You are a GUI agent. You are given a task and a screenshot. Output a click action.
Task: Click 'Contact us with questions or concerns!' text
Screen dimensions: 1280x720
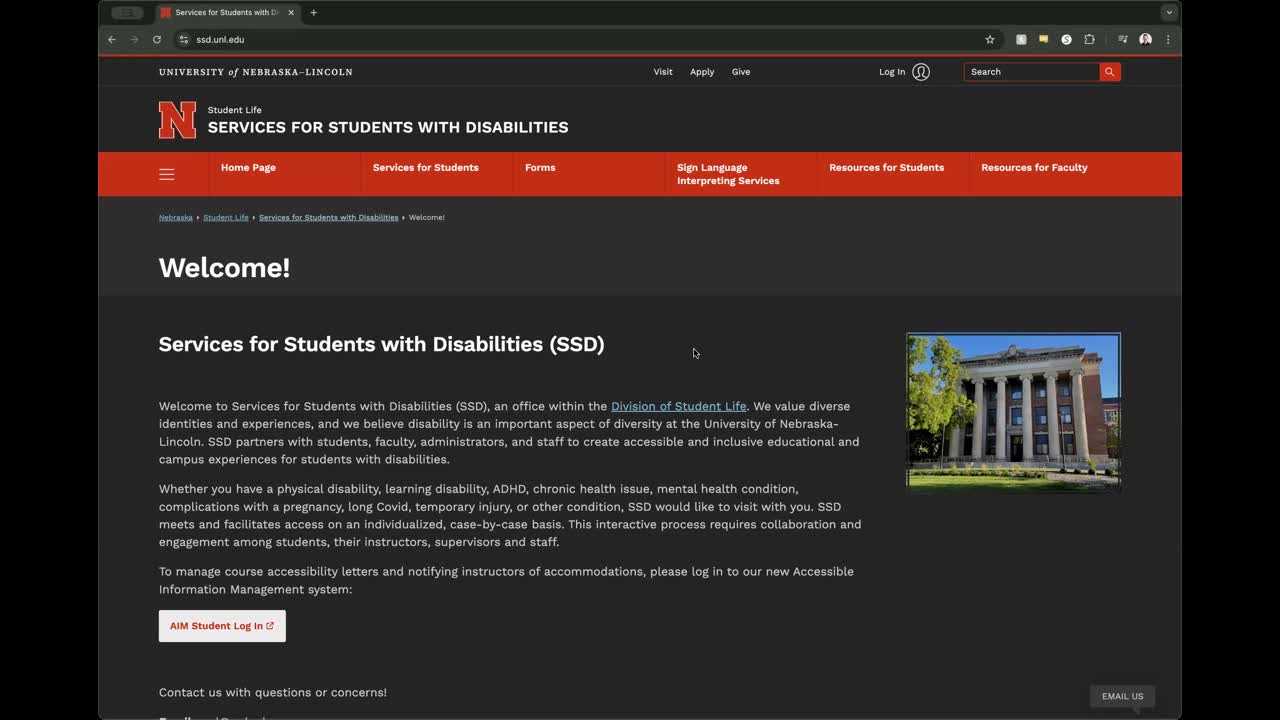pos(273,692)
